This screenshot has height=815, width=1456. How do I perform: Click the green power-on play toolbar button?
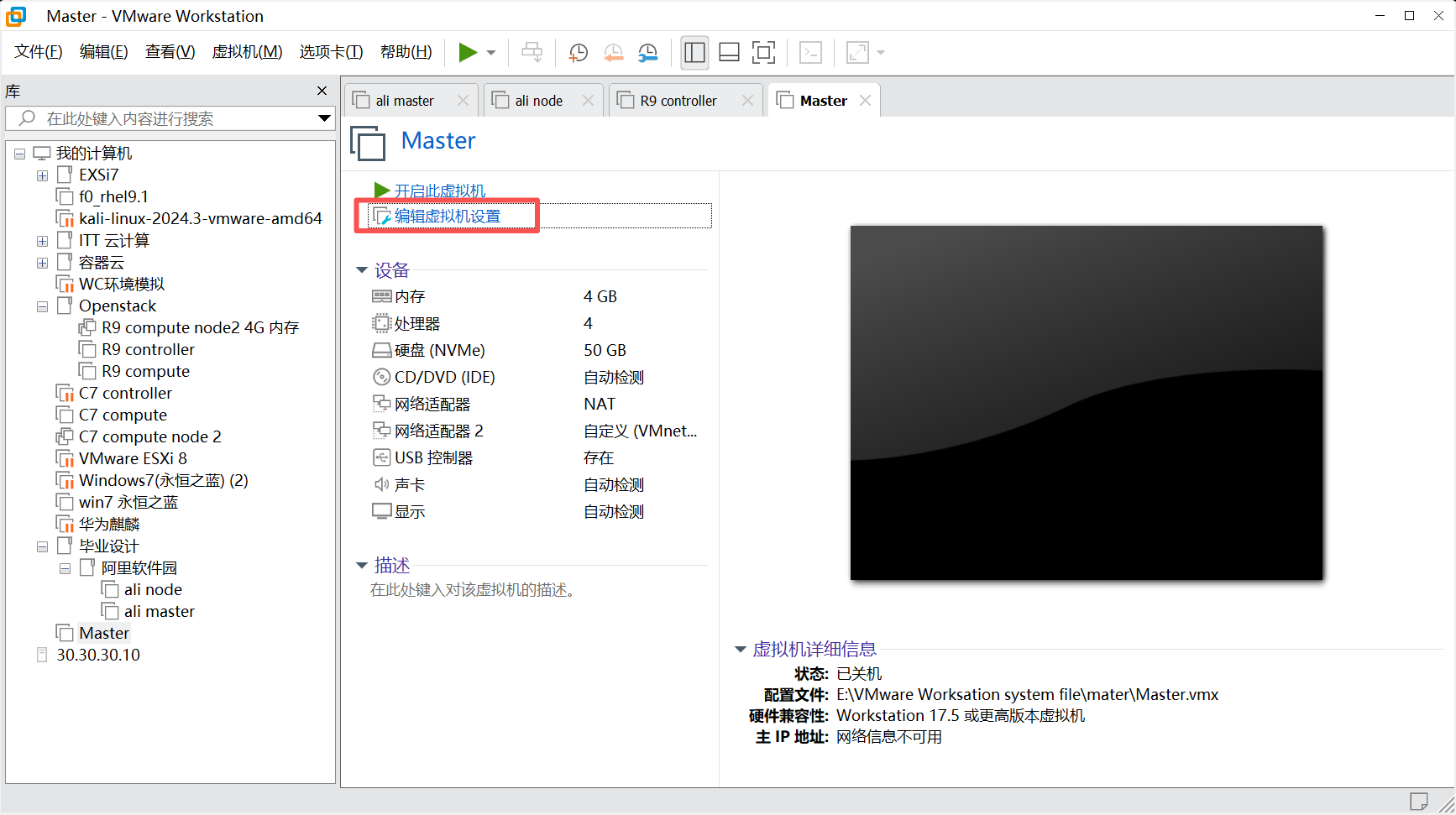468,52
